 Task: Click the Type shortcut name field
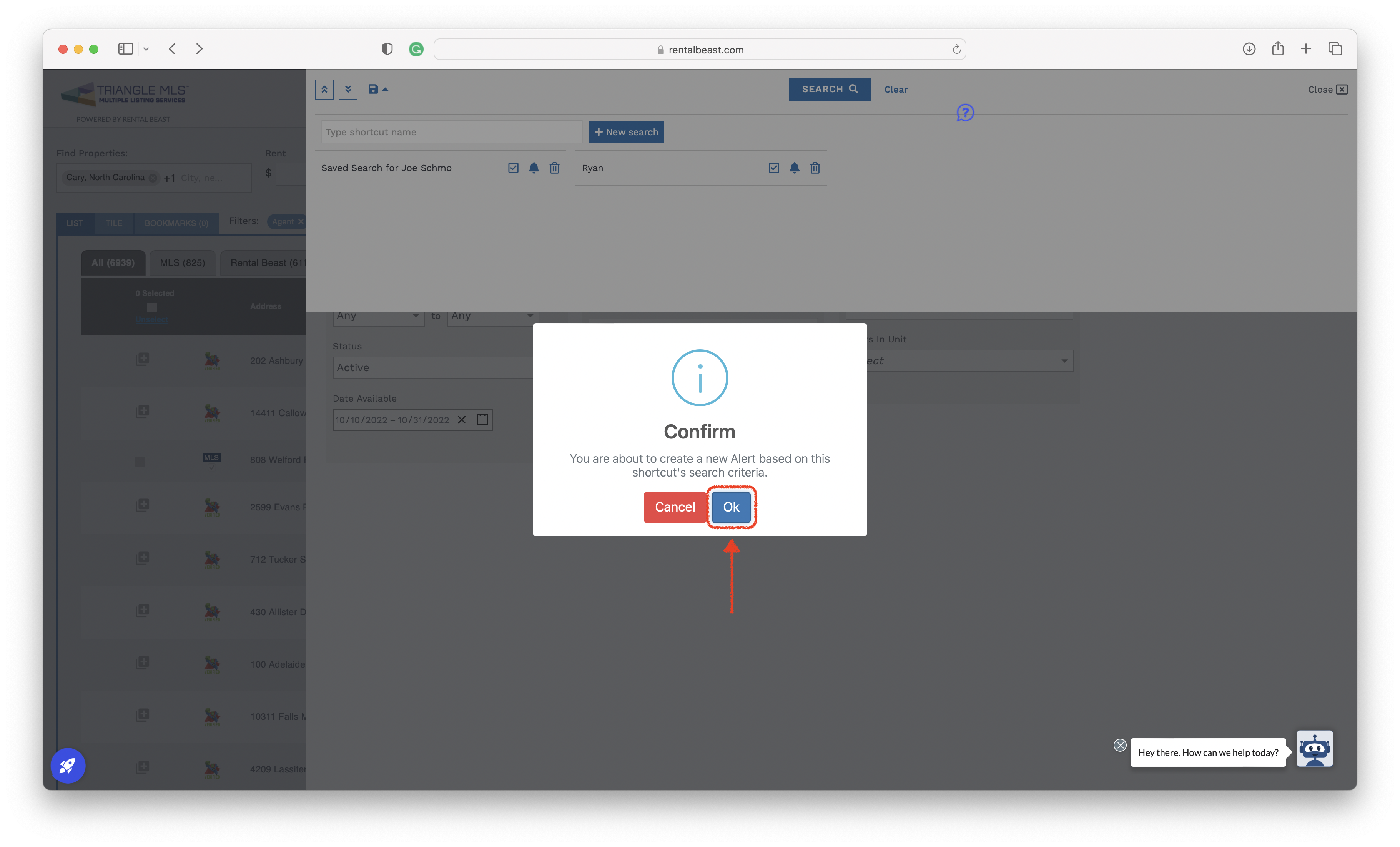point(452,132)
